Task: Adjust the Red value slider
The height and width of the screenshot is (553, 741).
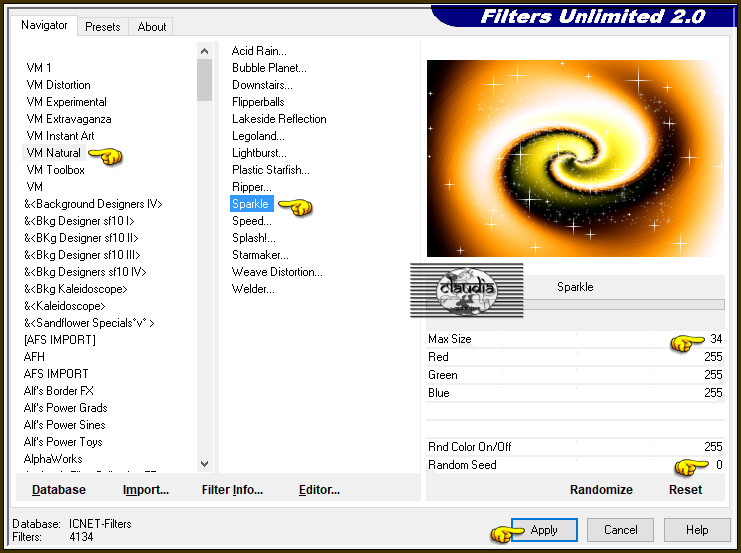Action: (x=575, y=357)
